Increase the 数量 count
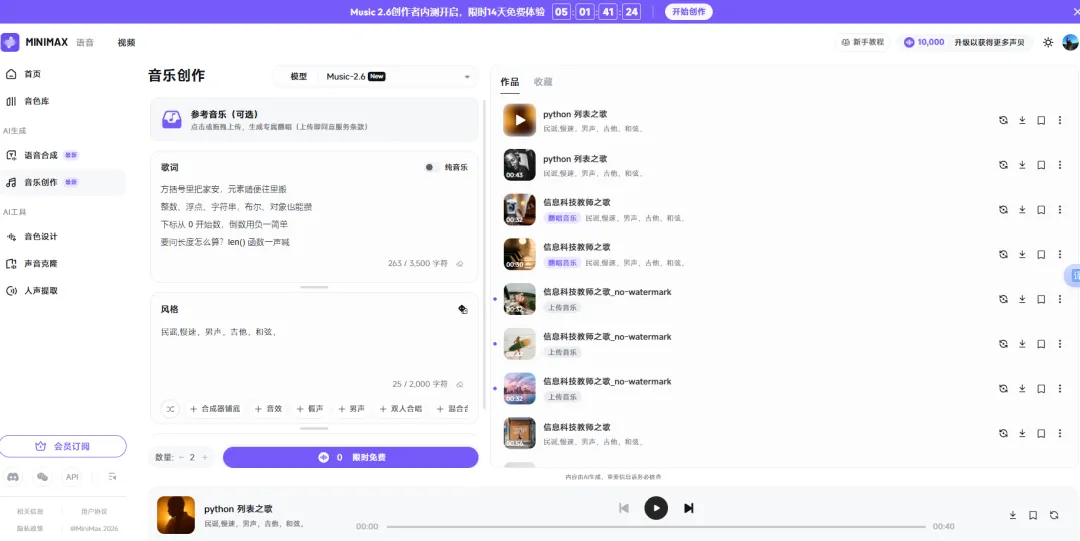 205,457
